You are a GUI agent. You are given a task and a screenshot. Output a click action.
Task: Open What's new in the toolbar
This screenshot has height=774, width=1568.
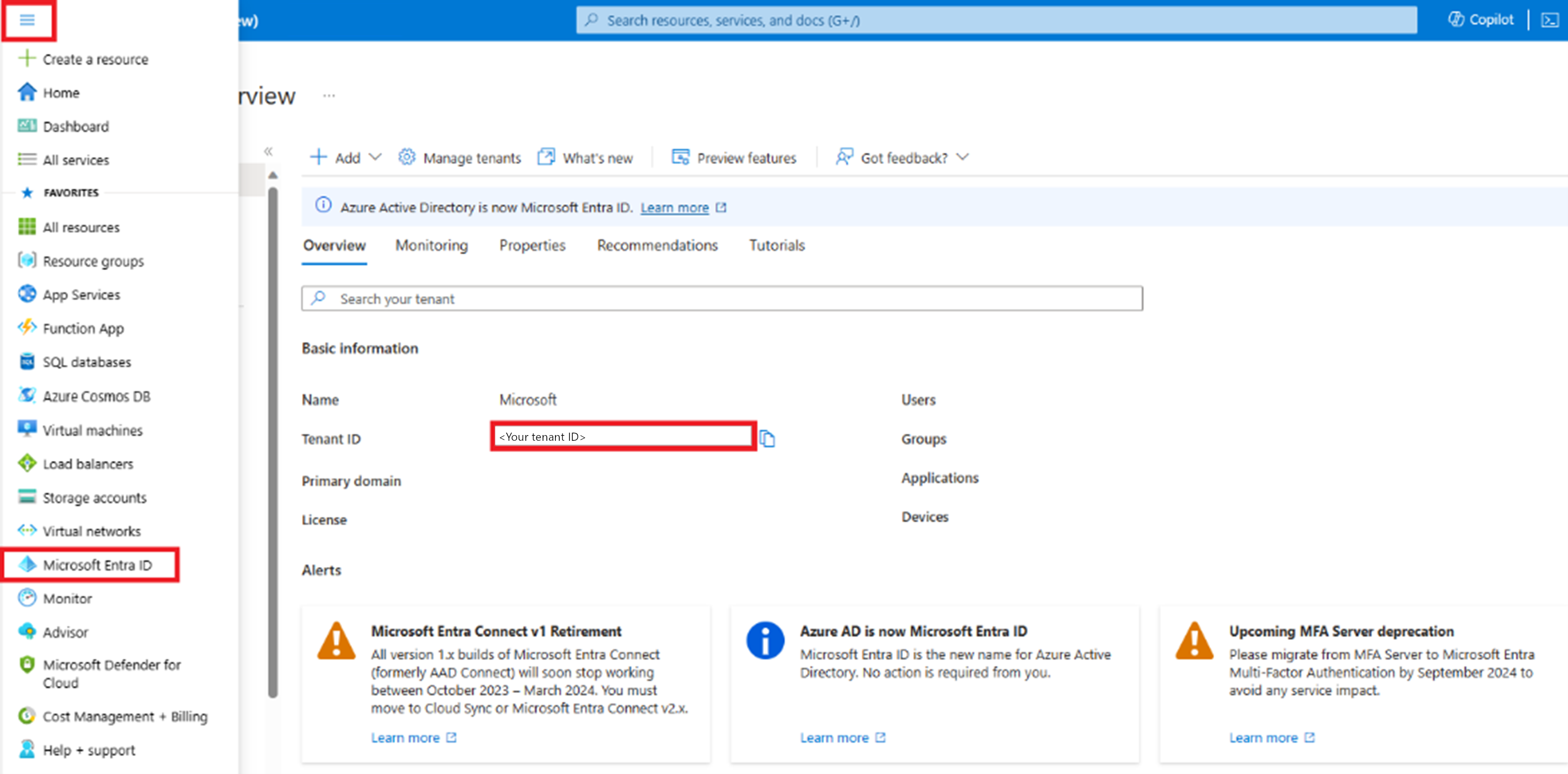tap(585, 158)
